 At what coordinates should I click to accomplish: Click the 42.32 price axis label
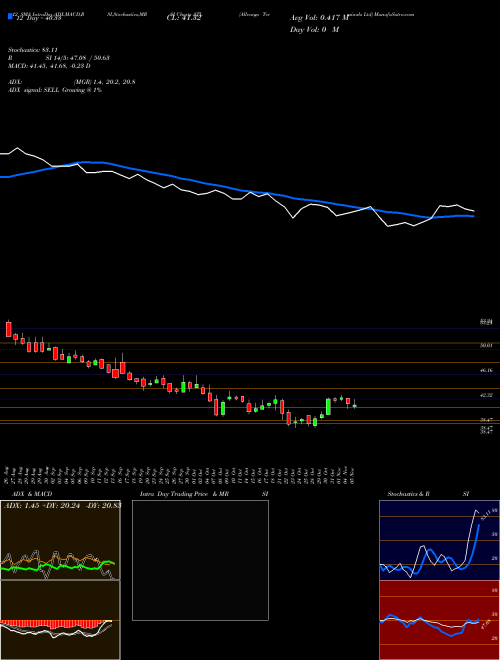tap(486, 395)
